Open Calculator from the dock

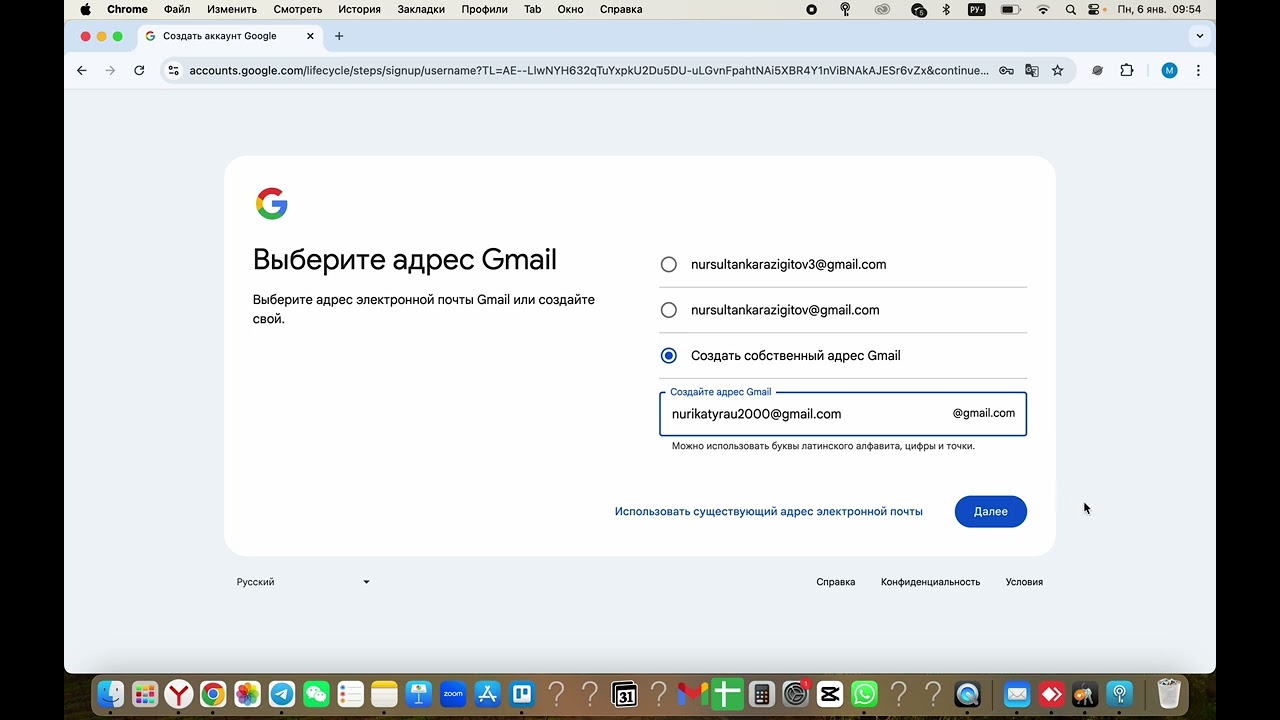[761, 693]
